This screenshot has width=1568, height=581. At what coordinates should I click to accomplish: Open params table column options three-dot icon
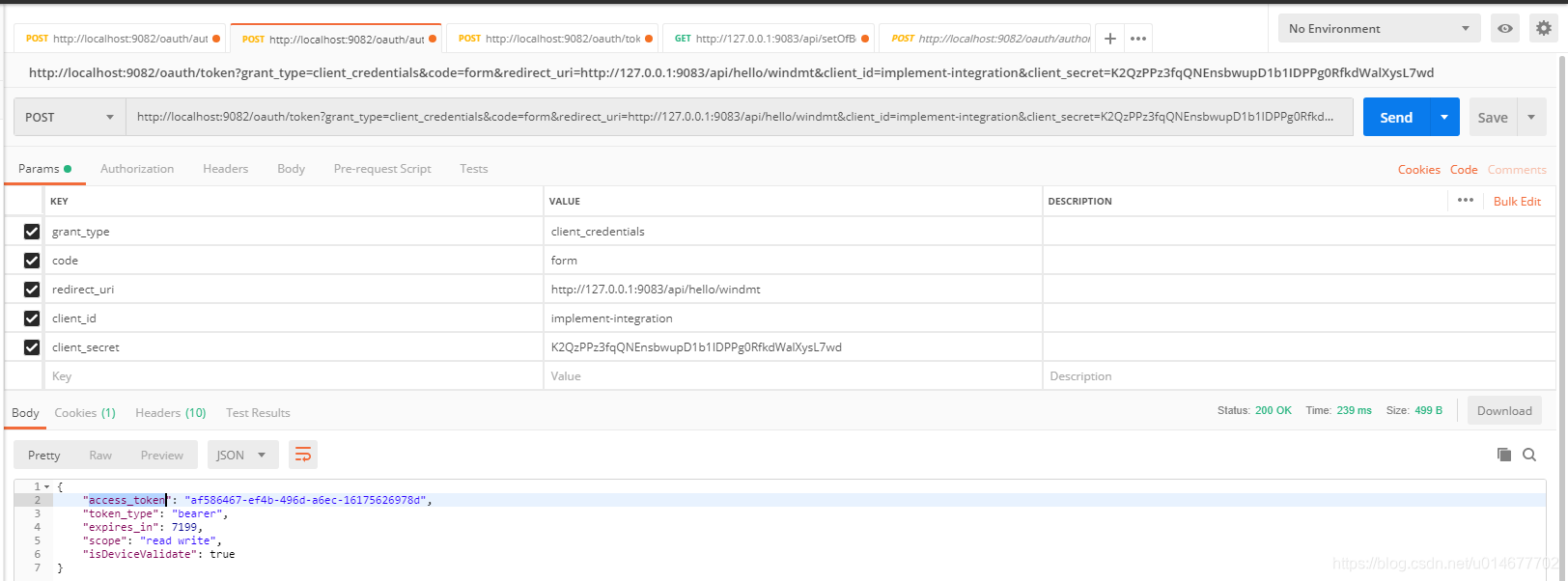pos(1466,200)
